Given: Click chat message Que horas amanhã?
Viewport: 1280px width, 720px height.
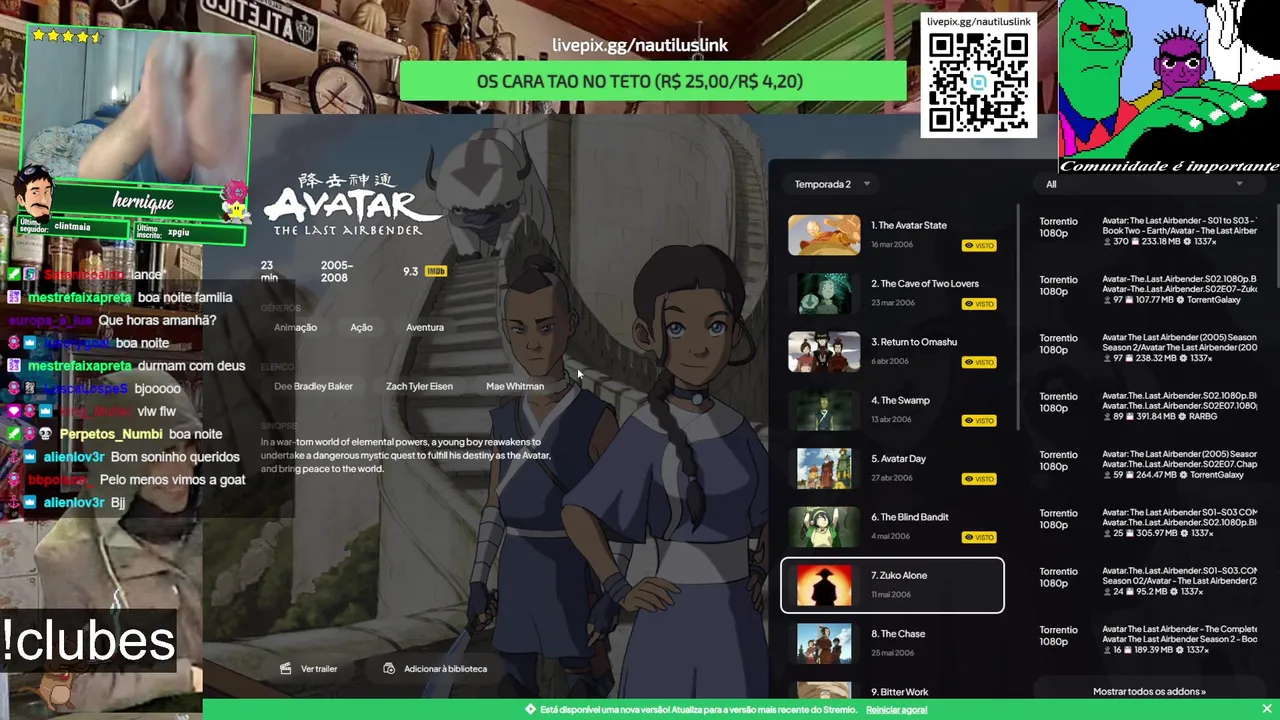Looking at the screenshot, I should click(157, 320).
